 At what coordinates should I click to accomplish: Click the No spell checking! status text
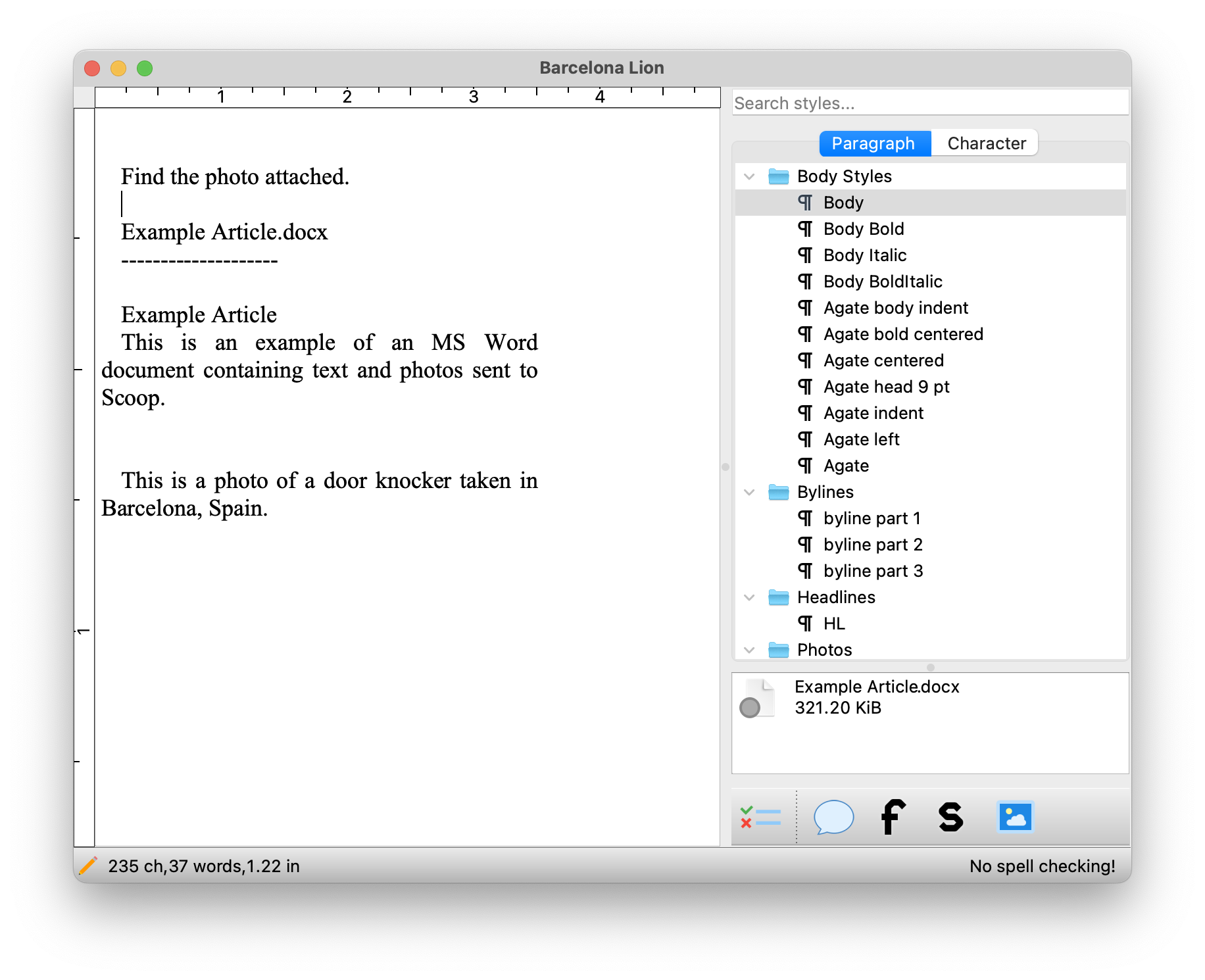tap(1042, 866)
